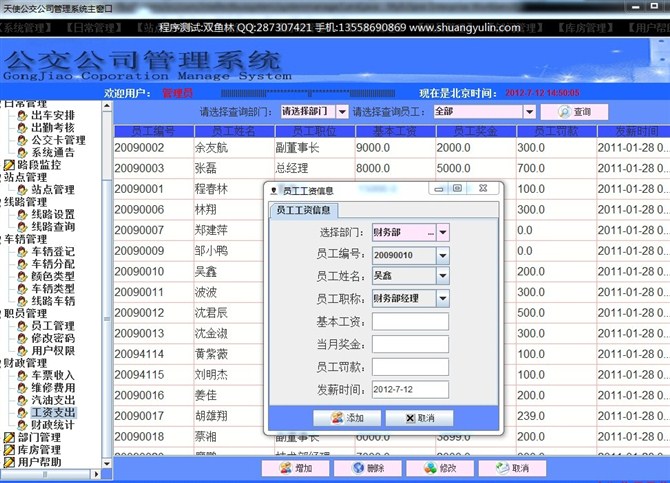This screenshot has width=670, height=483.
Task: Click sidebar scroll-up arrow
Action: 107,105
